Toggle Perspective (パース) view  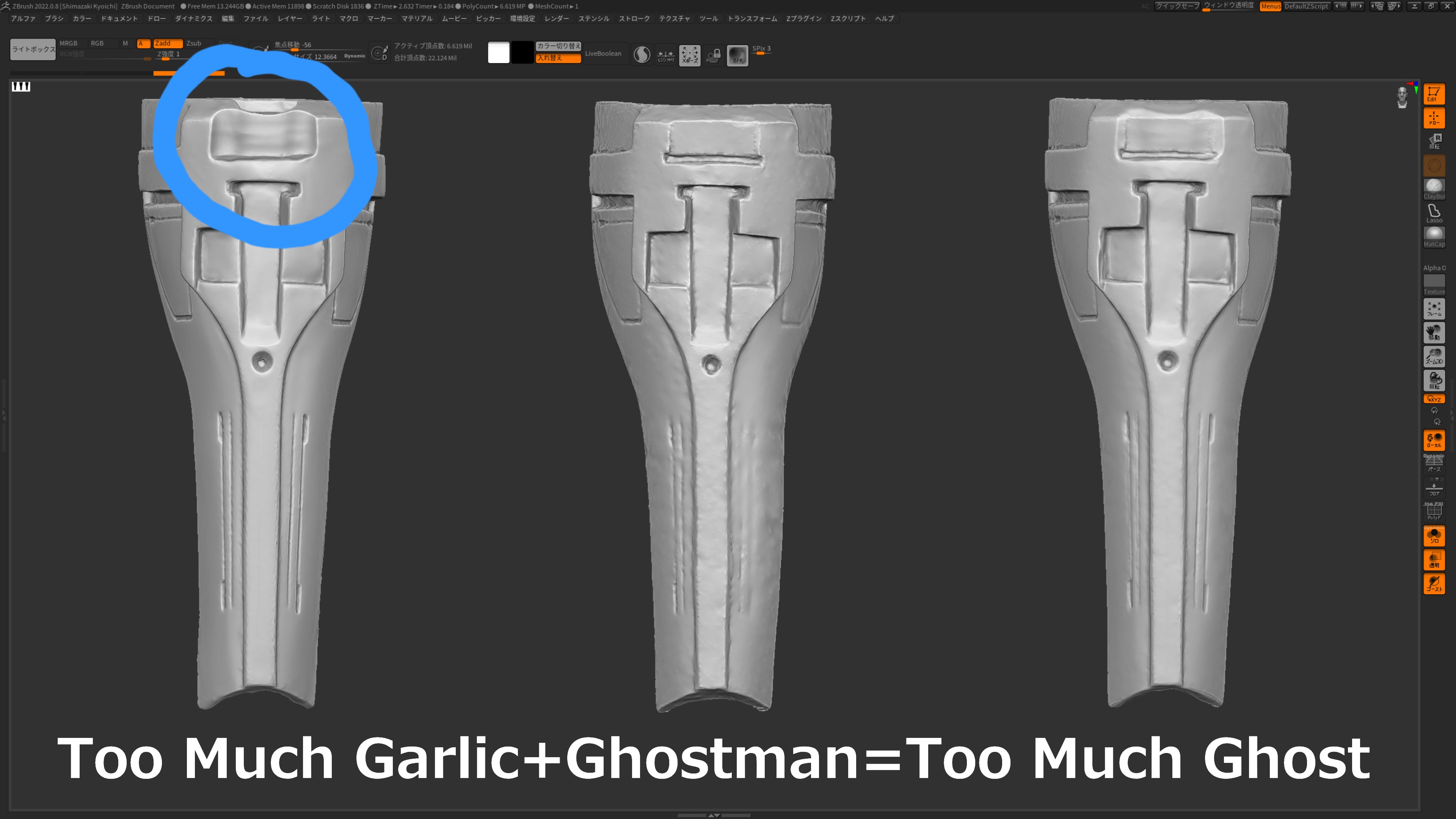[1434, 463]
